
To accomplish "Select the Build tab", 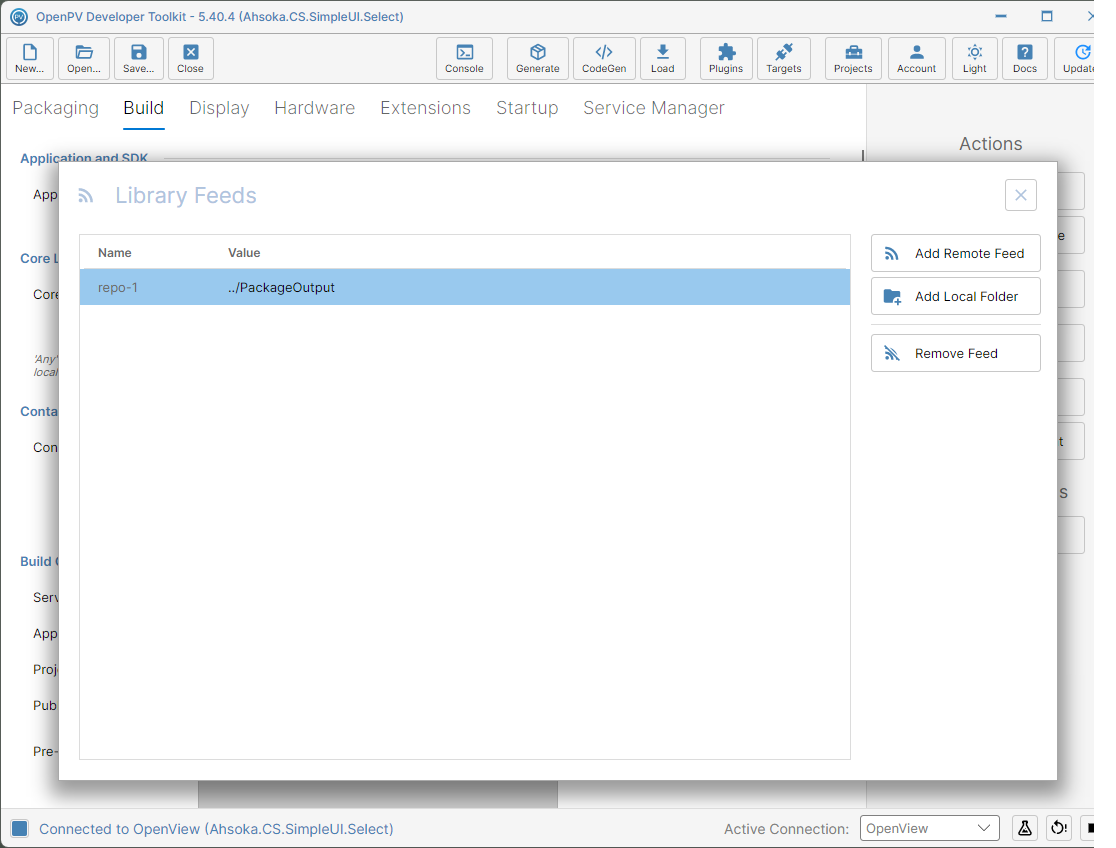I will 144,108.
